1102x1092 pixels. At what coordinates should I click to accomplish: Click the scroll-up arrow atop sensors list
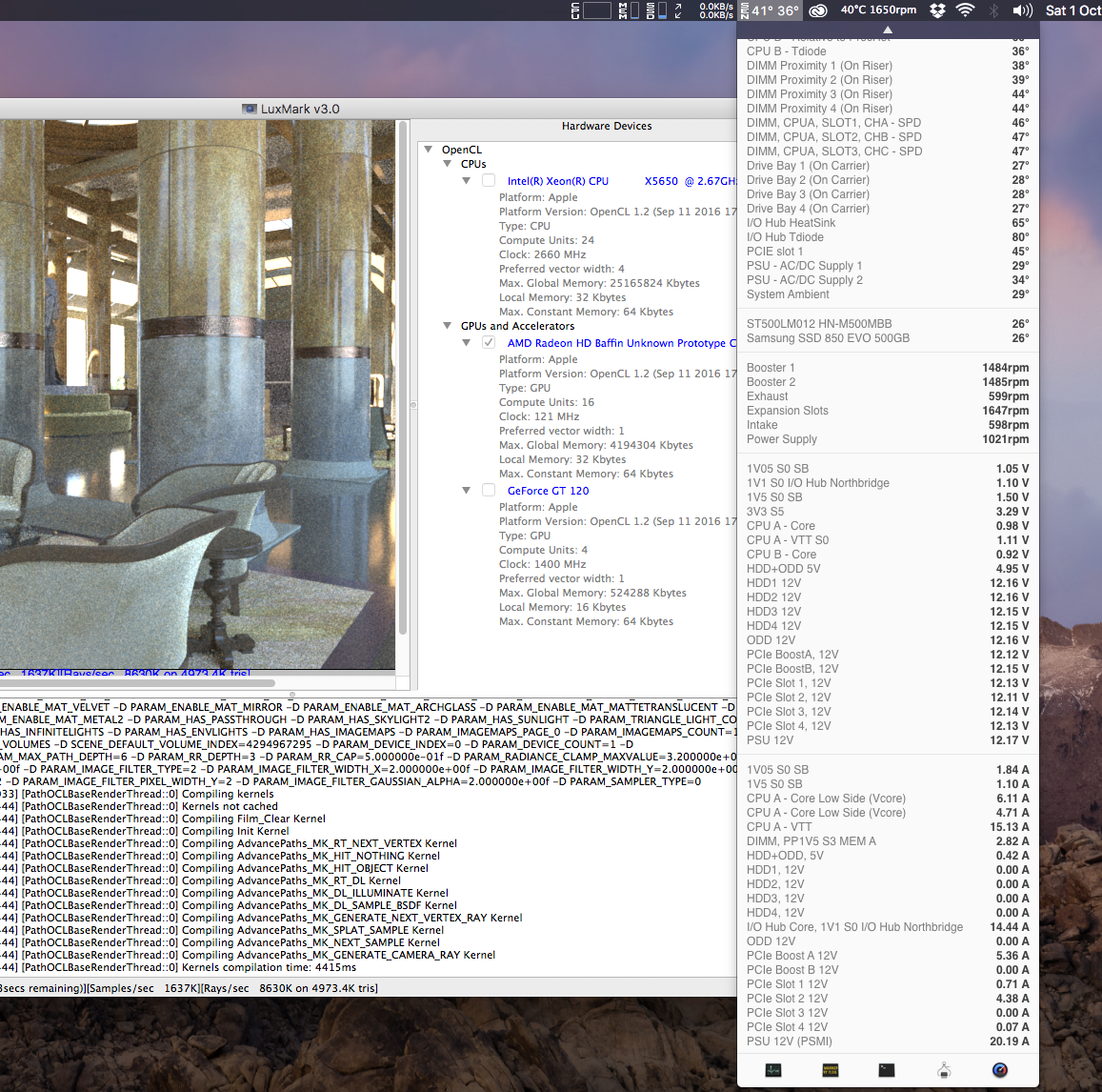(x=888, y=30)
